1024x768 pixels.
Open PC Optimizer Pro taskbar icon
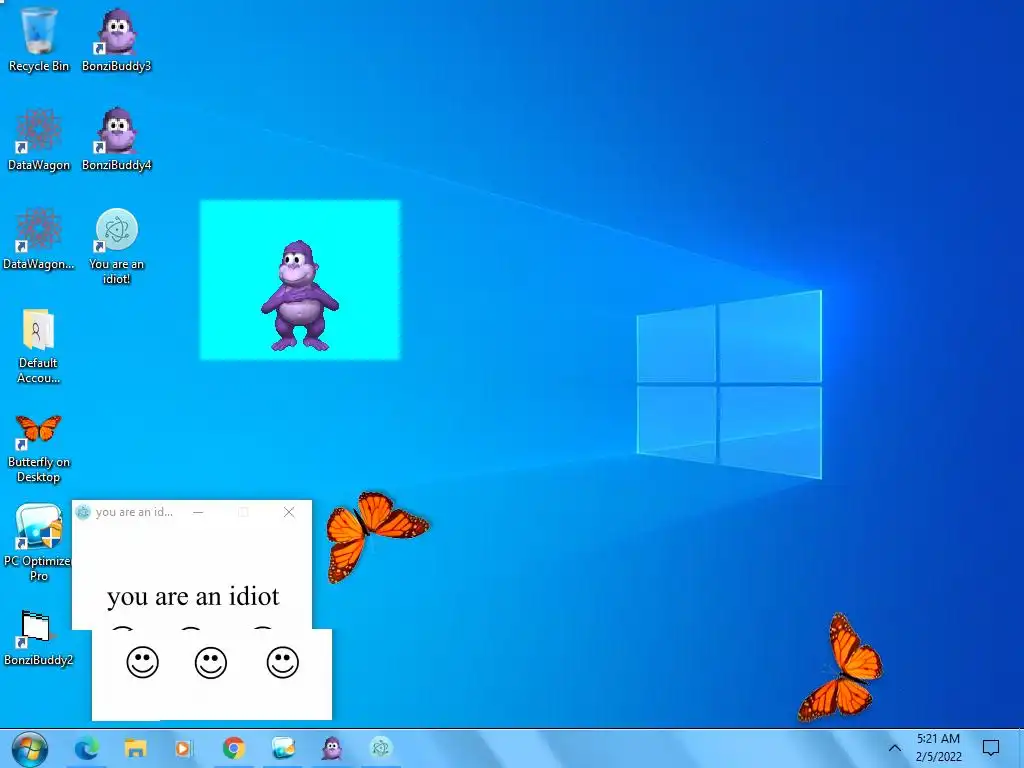click(x=283, y=748)
